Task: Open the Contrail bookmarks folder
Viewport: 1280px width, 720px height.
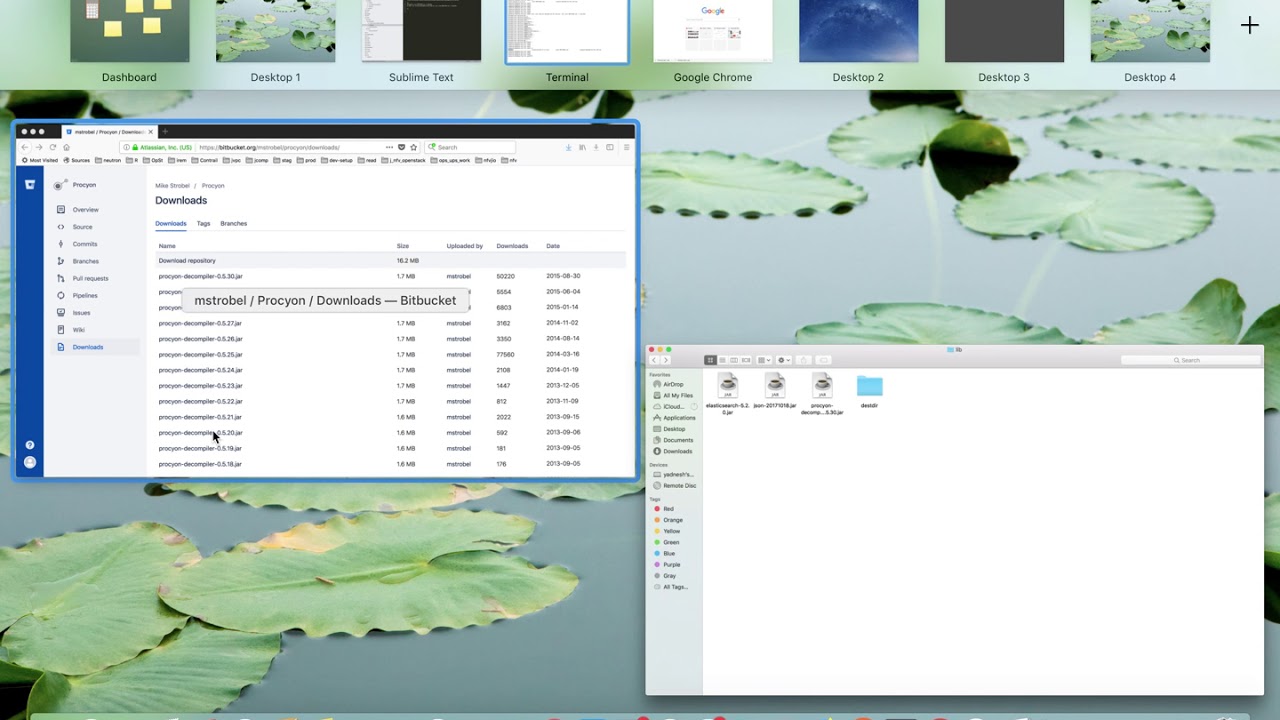Action: tap(205, 160)
